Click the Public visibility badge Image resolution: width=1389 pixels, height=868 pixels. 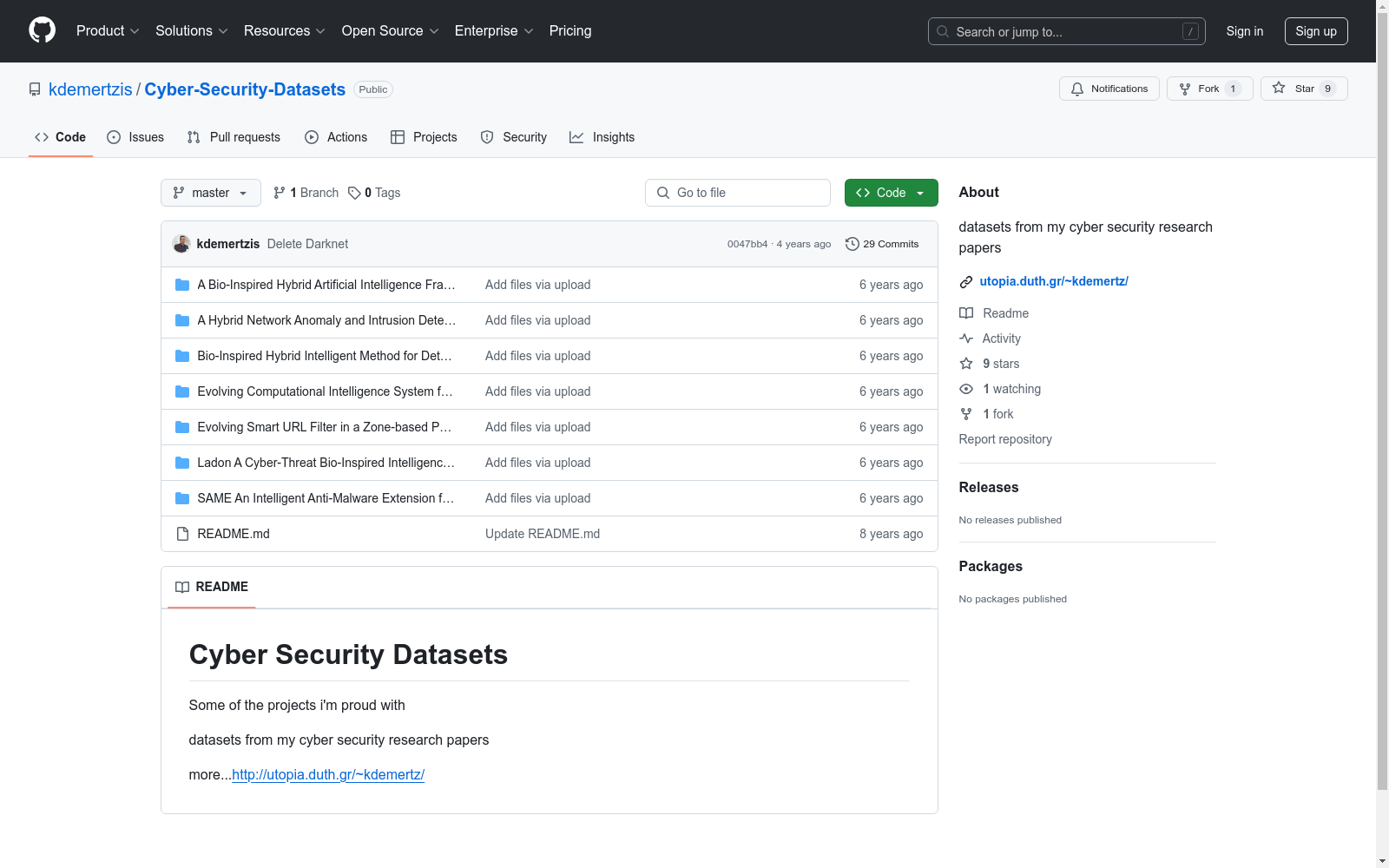[x=373, y=89]
